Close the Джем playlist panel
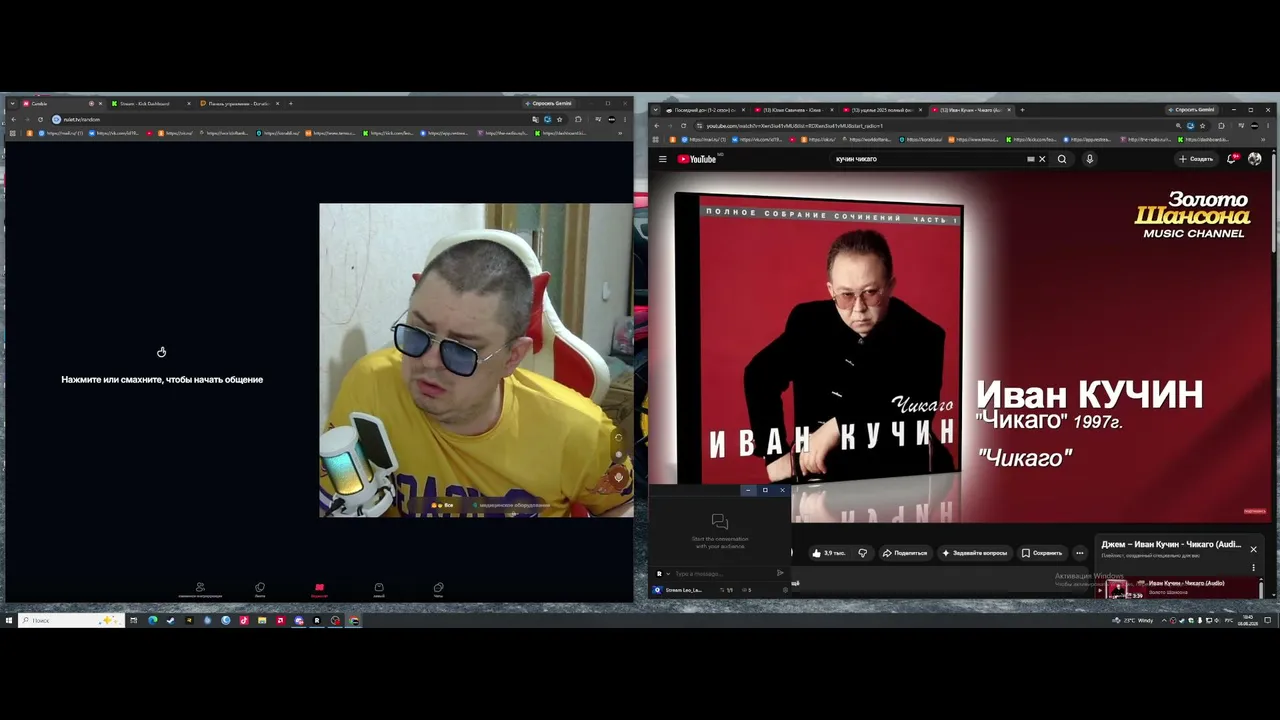Viewport: 1280px width, 720px height. (x=1253, y=549)
